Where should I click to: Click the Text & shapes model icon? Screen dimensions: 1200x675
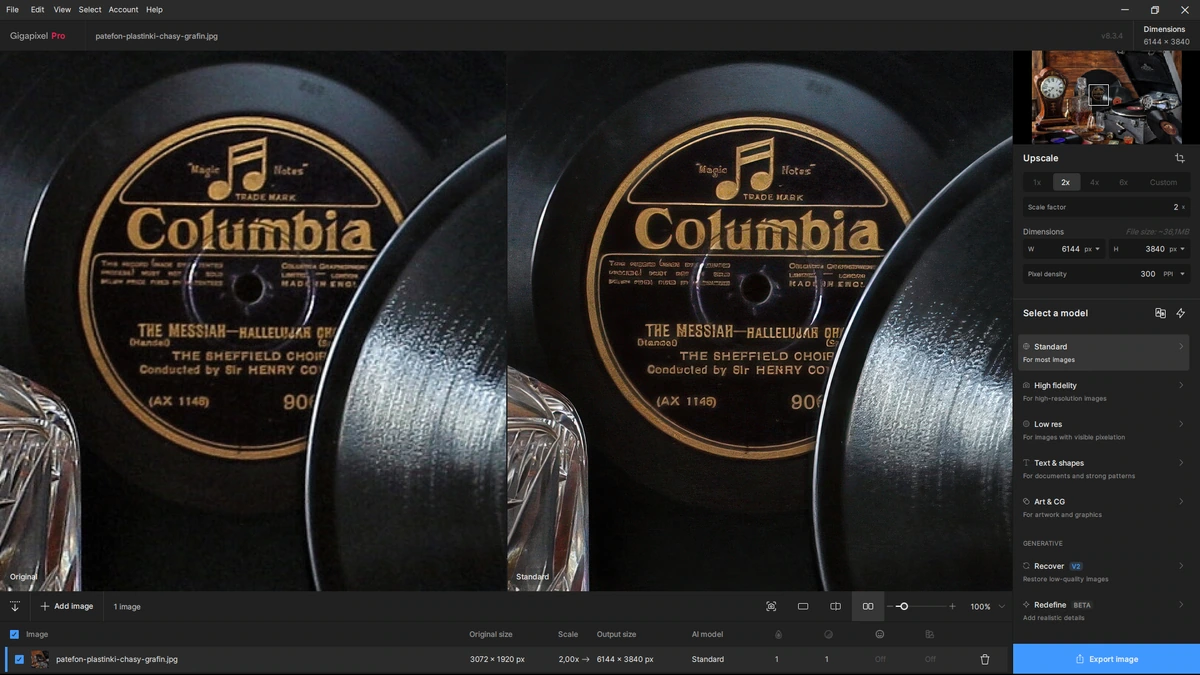(x=1026, y=463)
